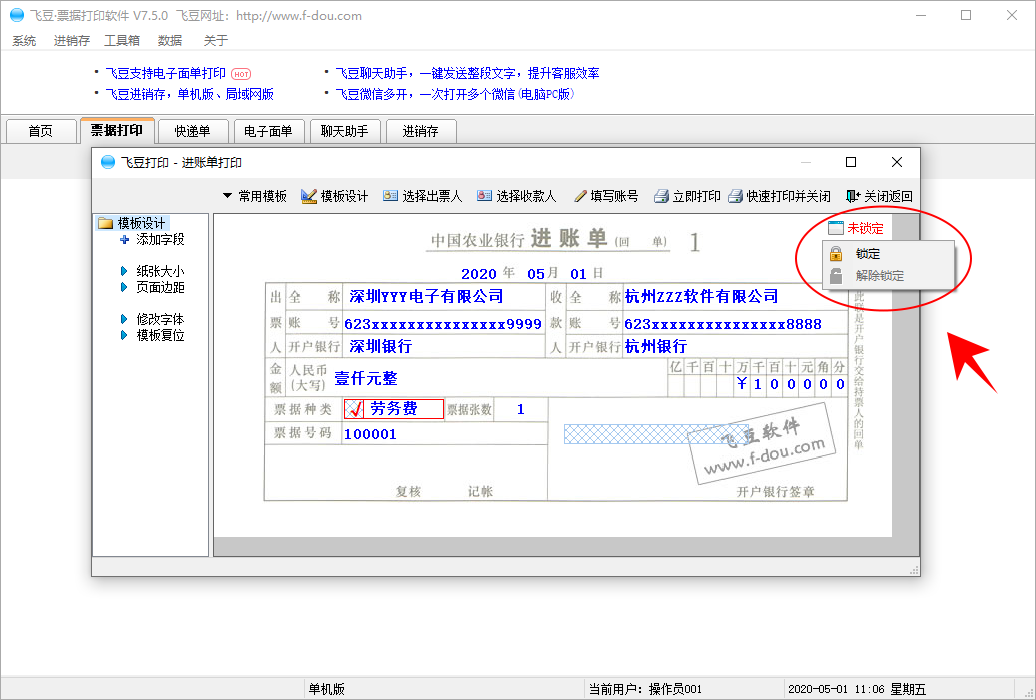Select 页面边距 in the template tree
This screenshot has width=1036, height=700.
pyautogui.click(x=160, y=287)
